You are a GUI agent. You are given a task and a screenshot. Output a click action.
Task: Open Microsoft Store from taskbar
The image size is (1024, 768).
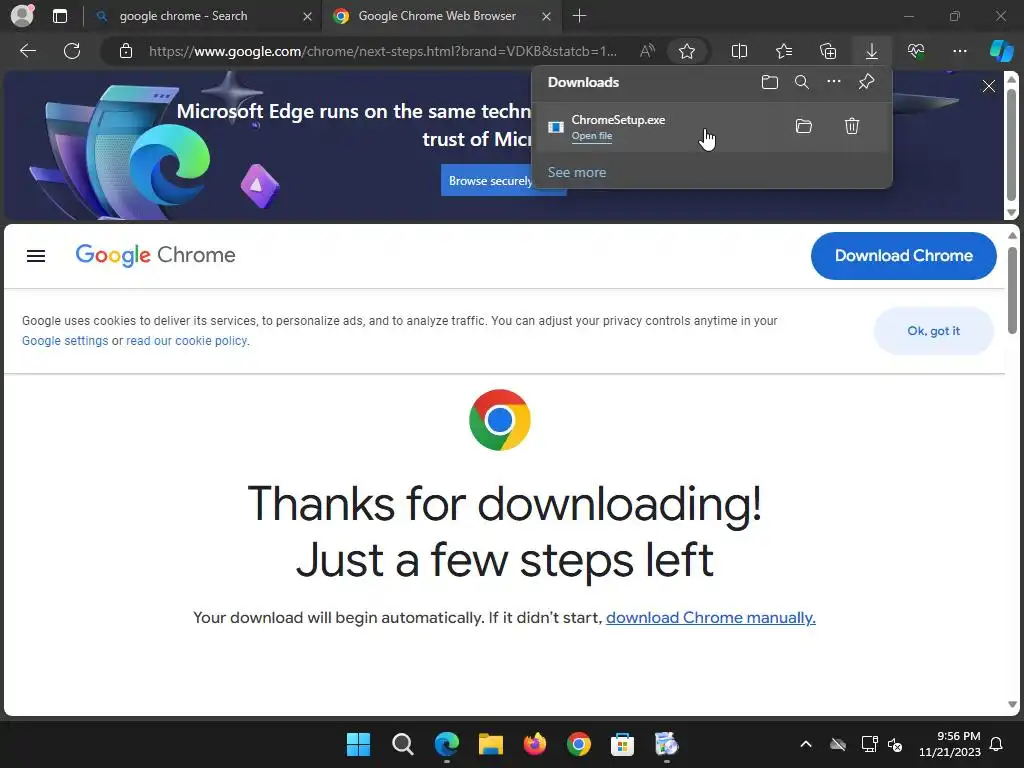point(622,744)
